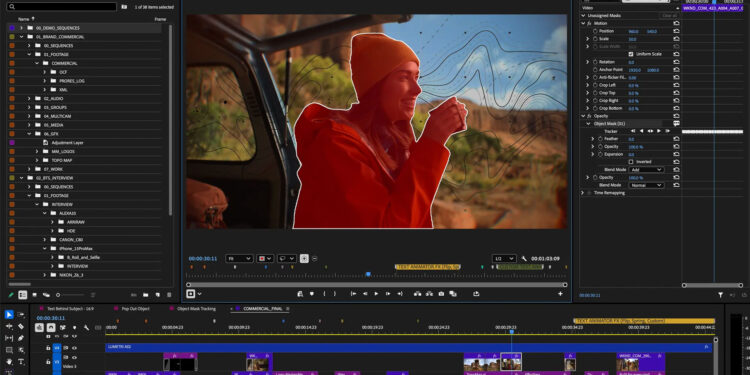This screenshot has height=375, width=750.
Task: Select the Type tool
Action: point(21,362)
